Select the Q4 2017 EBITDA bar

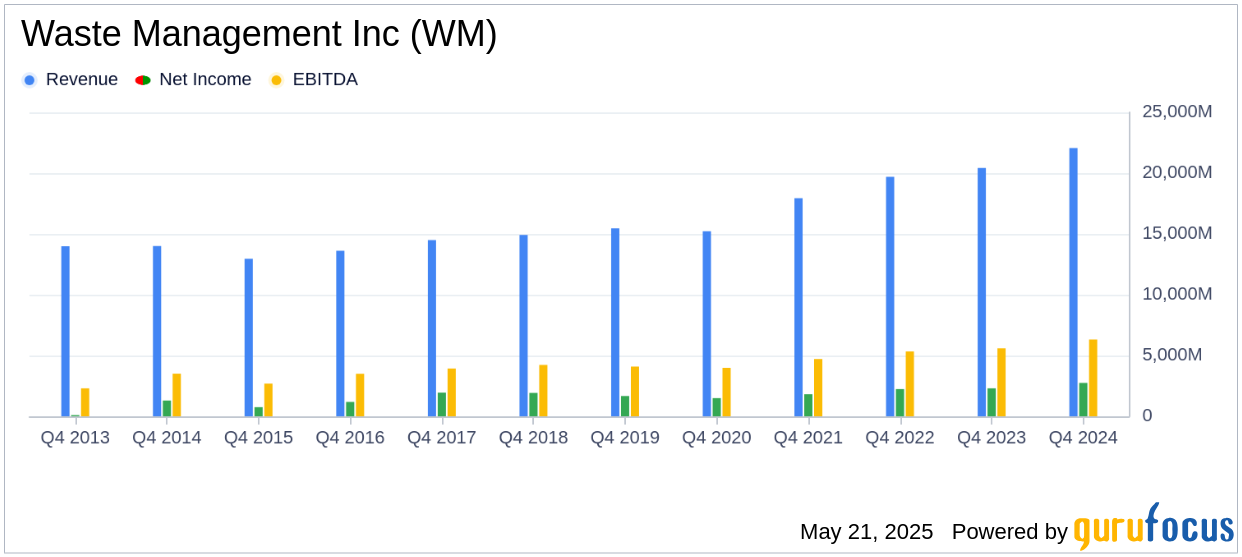click(x=452, y=393)
